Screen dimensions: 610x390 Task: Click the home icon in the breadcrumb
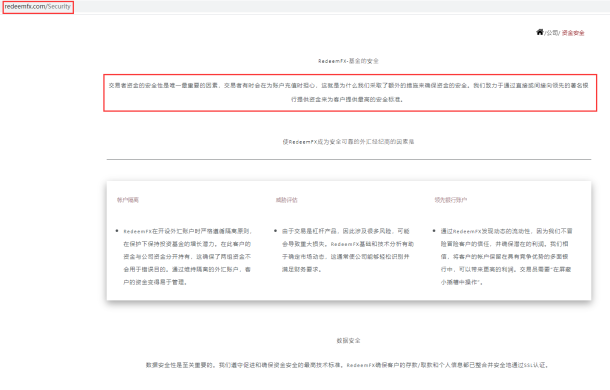540,32
